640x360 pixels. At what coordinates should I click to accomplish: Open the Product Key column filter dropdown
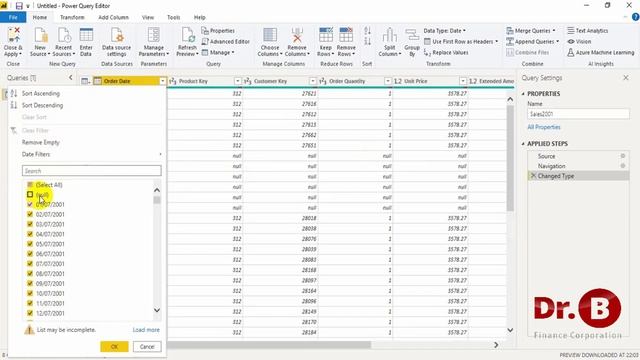click(x=238, y=81)
